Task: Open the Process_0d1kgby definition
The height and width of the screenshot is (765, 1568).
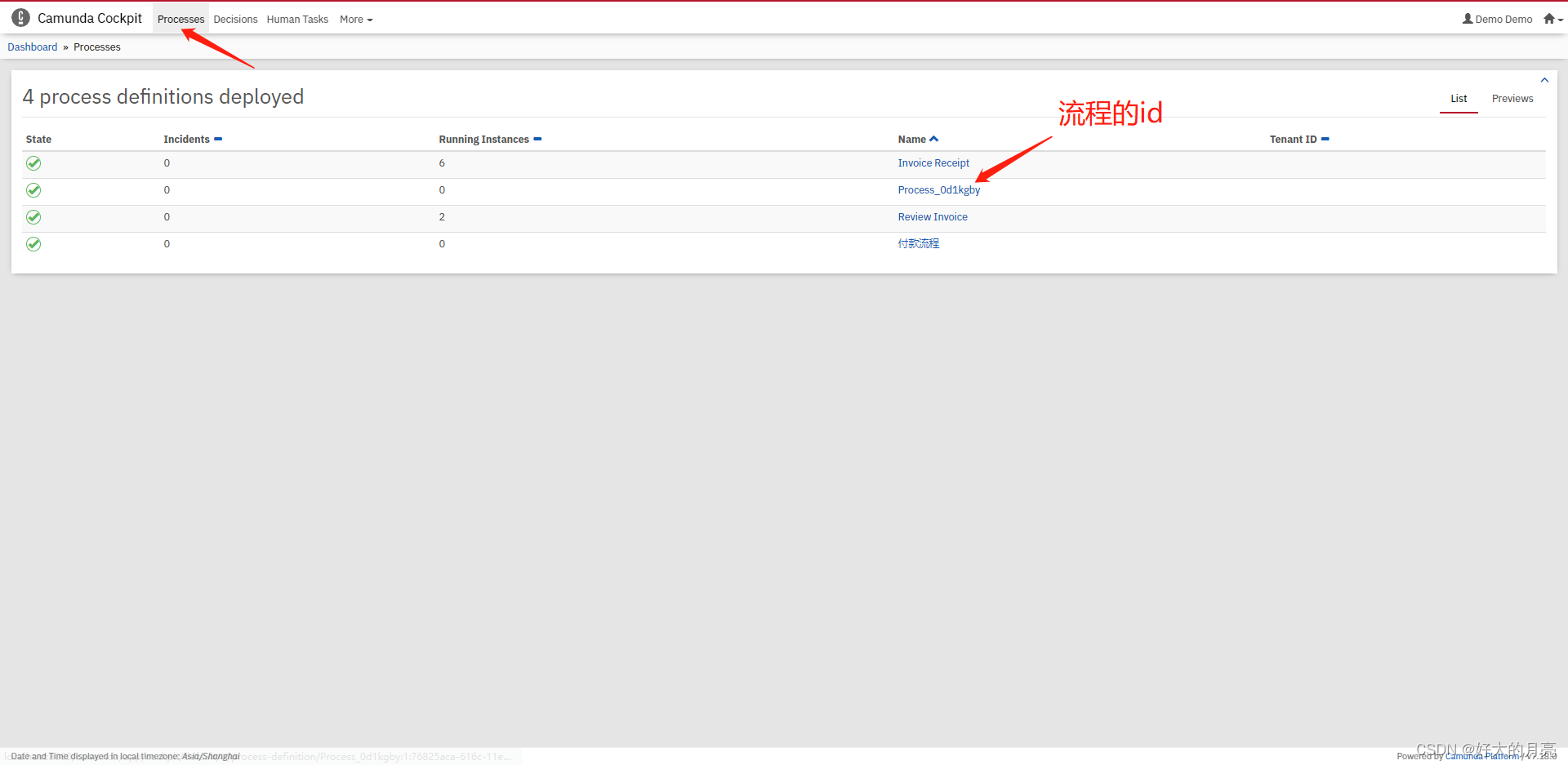Action: pos(939,190)
